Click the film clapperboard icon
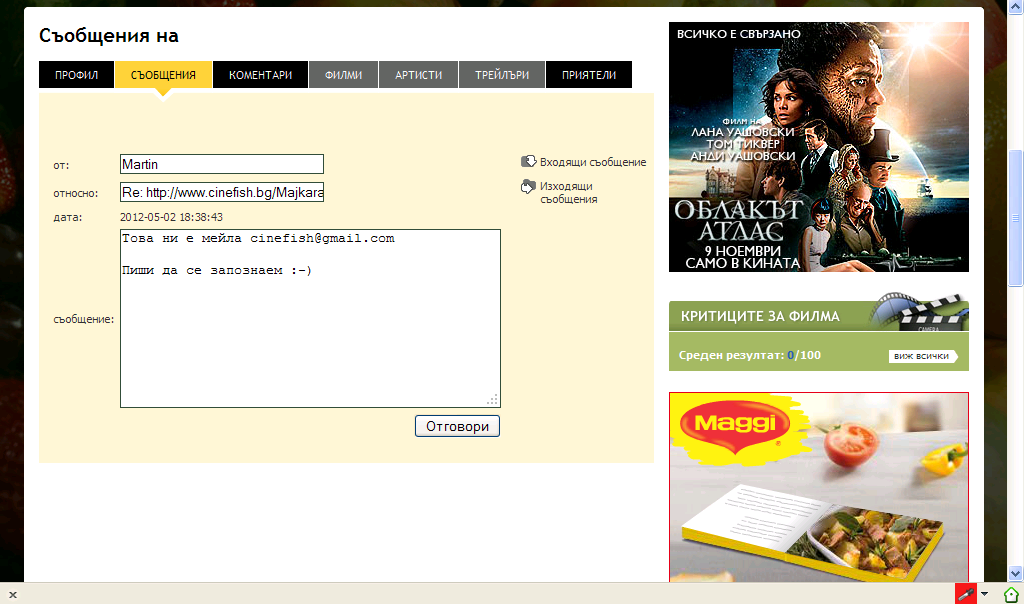 tap(921, 313)
